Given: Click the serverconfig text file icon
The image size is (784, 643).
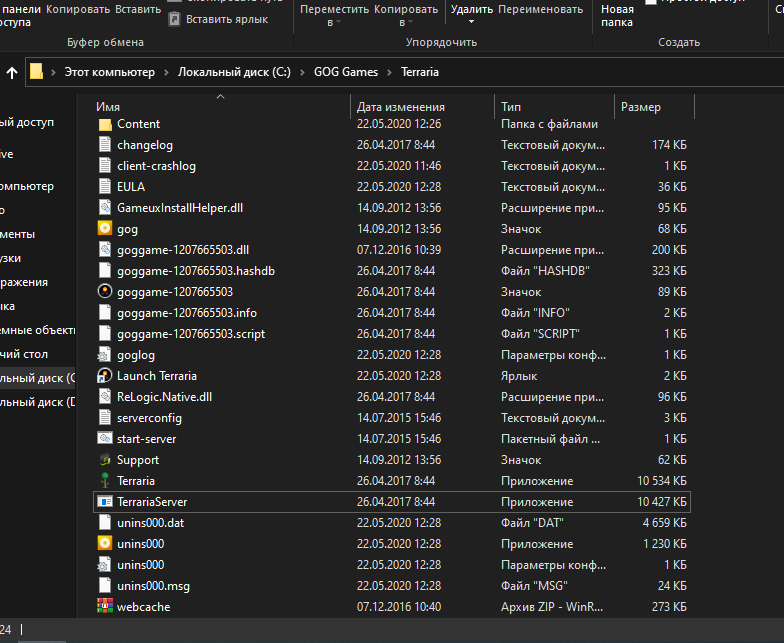Looking at the screenshot, I should pyautogui.click(x=105, y=418).
